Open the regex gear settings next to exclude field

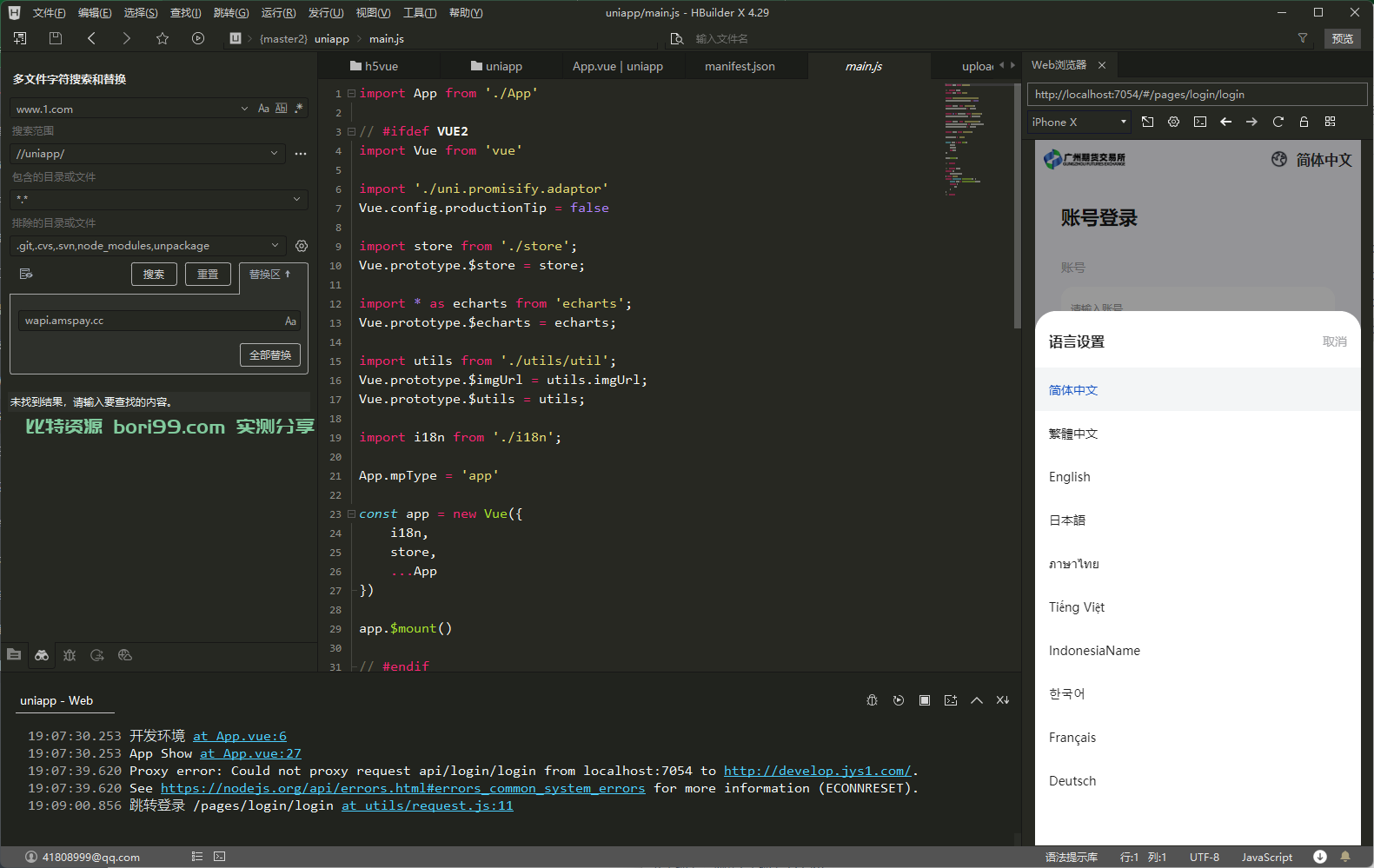click(x=302, y=246)
